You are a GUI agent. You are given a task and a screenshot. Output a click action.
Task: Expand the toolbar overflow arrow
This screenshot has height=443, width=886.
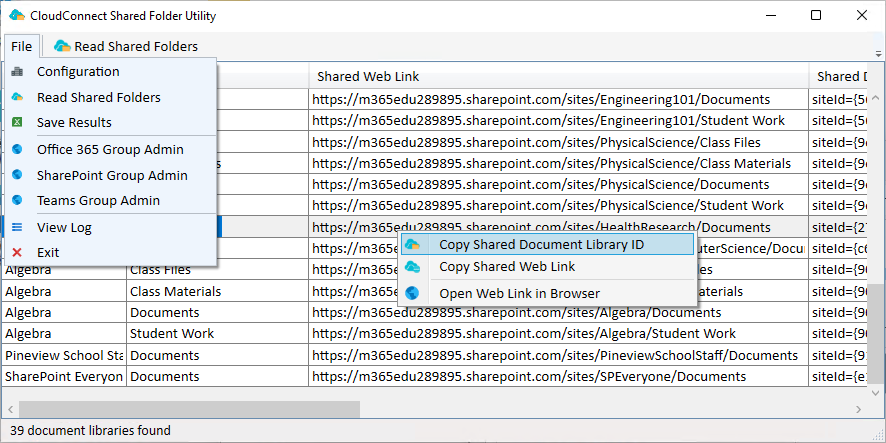point(877,53)
